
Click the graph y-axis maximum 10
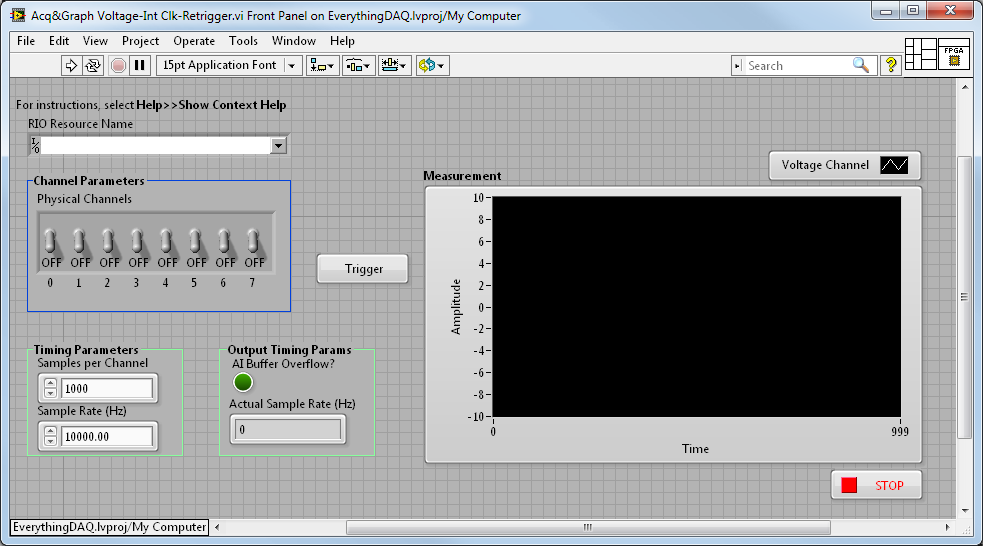[x=478, y=197]
